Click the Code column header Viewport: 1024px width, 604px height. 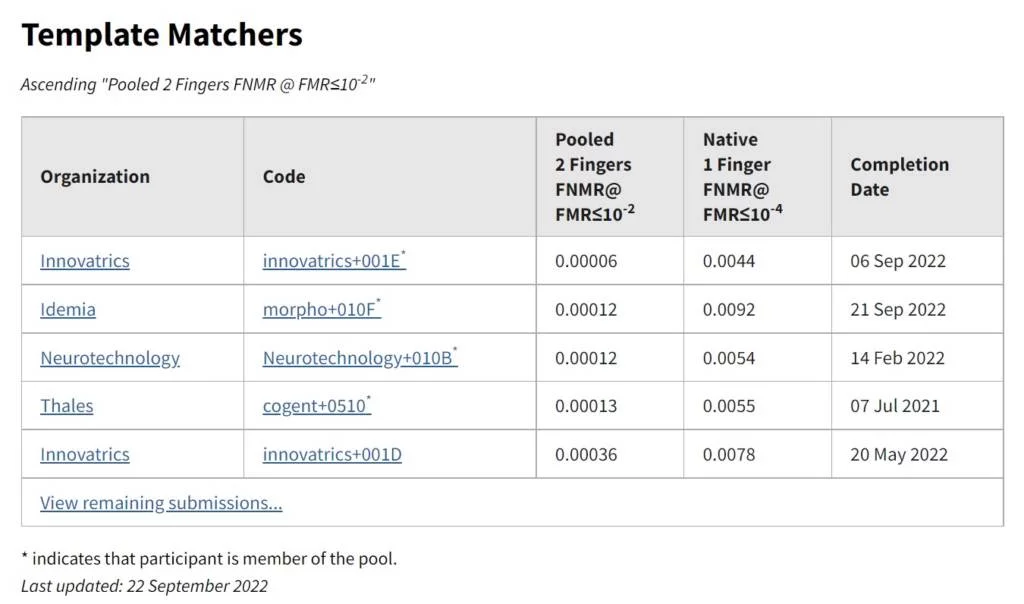(284, 176)
